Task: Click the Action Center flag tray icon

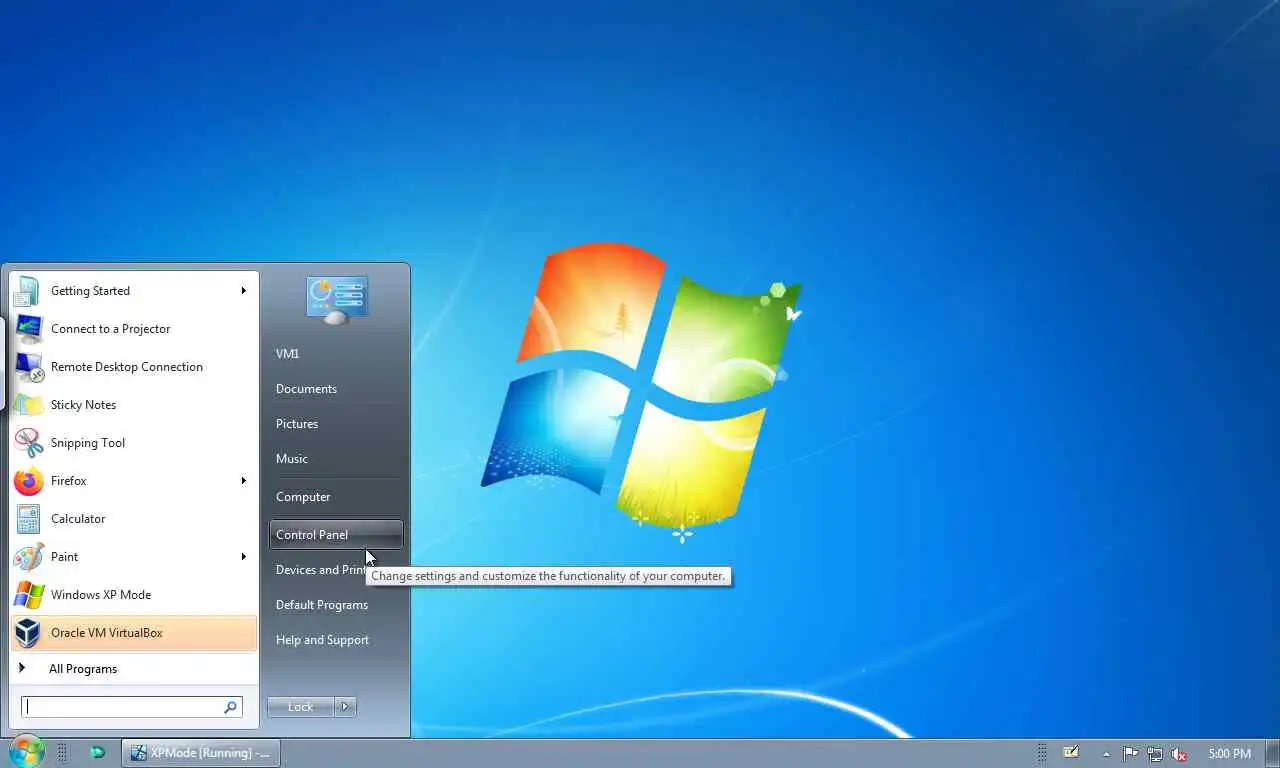Action: click(x=1130, y=754)
